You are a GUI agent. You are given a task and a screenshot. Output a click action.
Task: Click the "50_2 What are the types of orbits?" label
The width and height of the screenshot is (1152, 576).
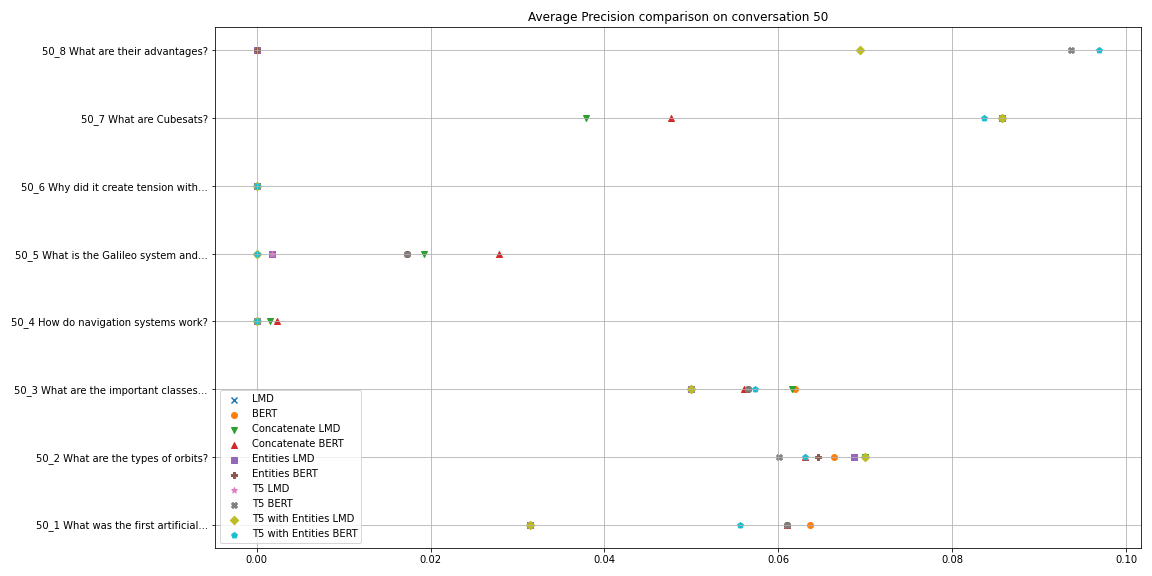pos(122,458)
